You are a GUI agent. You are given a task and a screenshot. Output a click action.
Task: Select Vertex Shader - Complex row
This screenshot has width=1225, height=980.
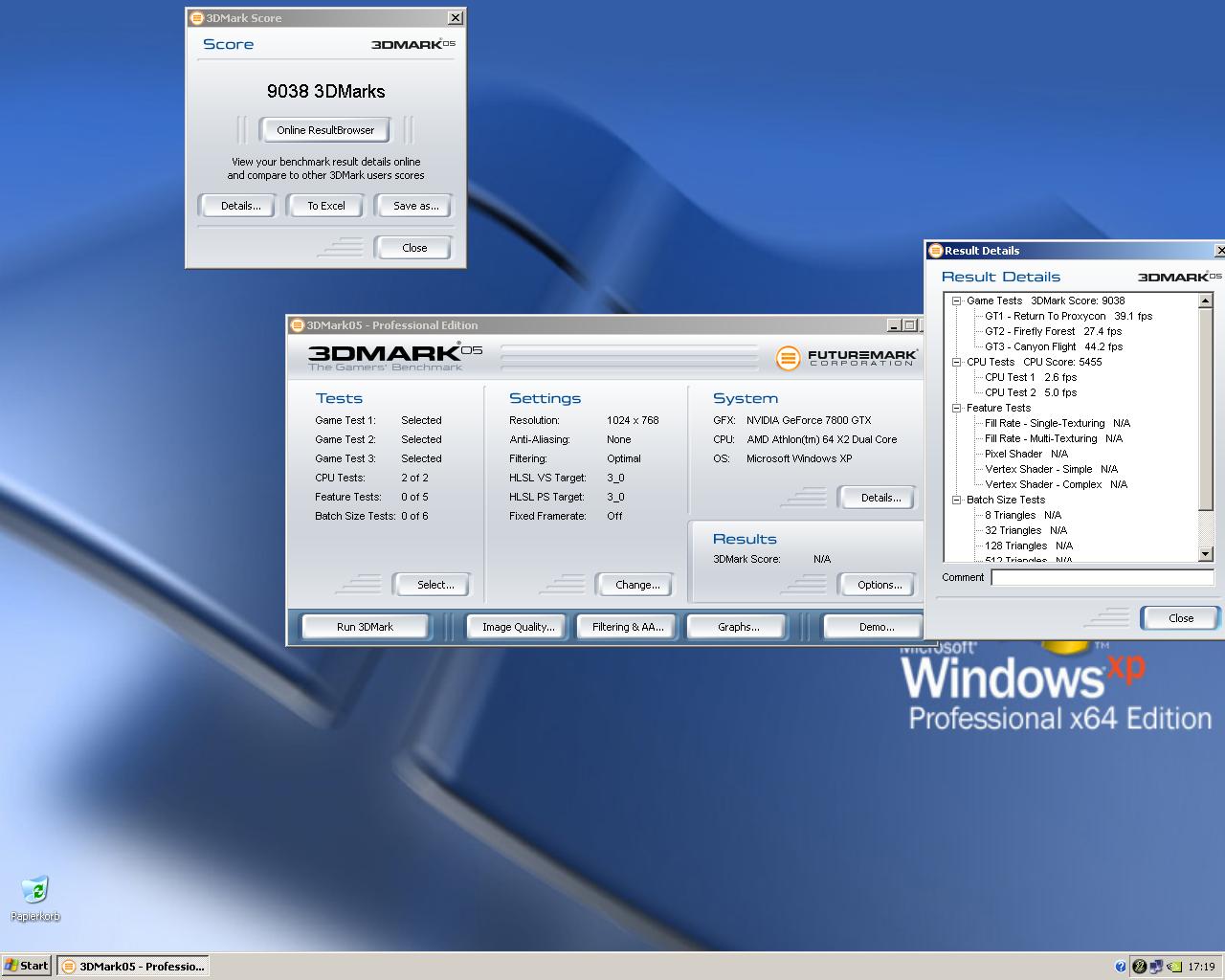click(1057, 484)
